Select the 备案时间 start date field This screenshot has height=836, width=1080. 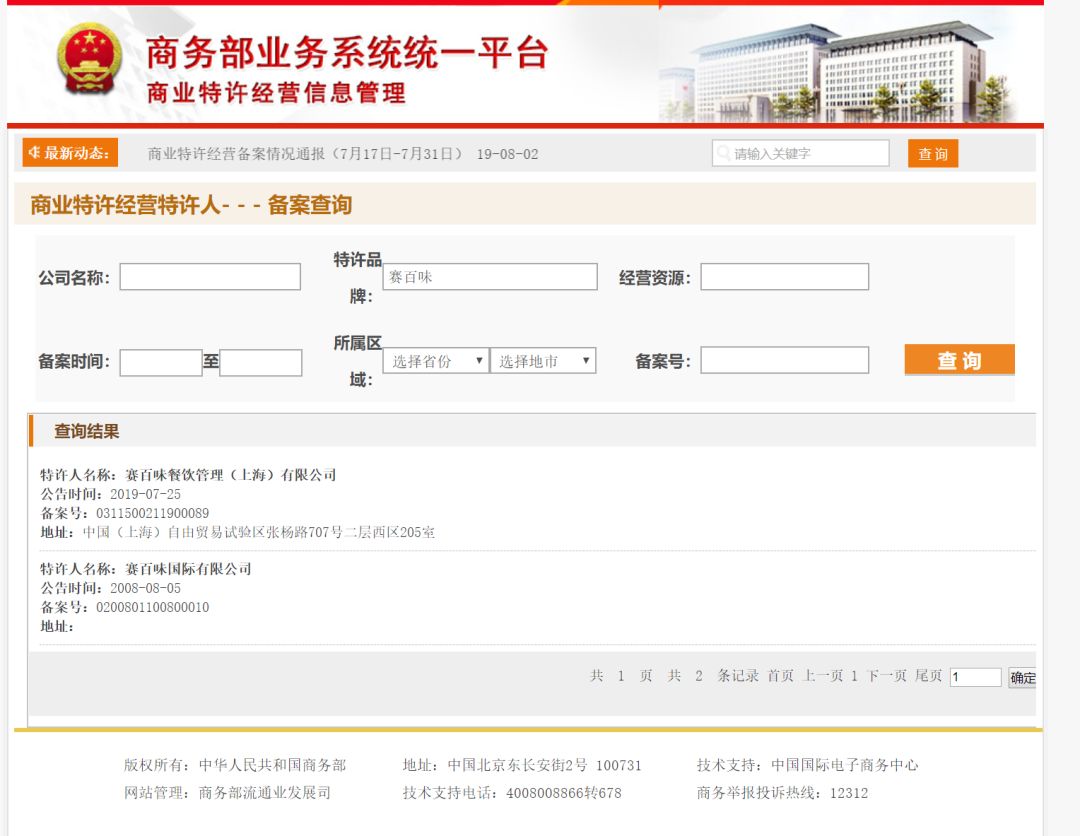coord(161,362)
